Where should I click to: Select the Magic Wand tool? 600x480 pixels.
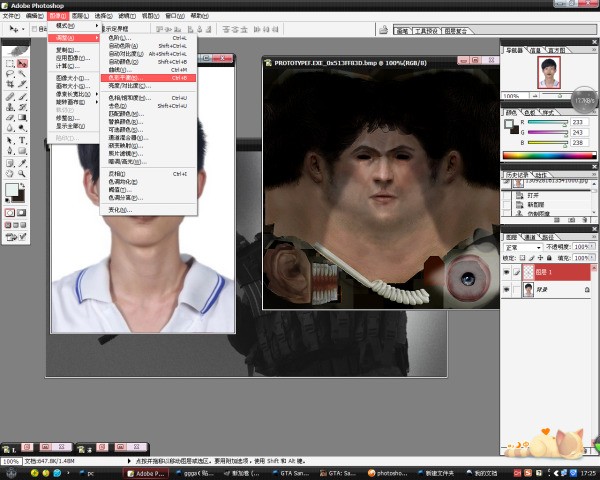[x=22, y=73]
